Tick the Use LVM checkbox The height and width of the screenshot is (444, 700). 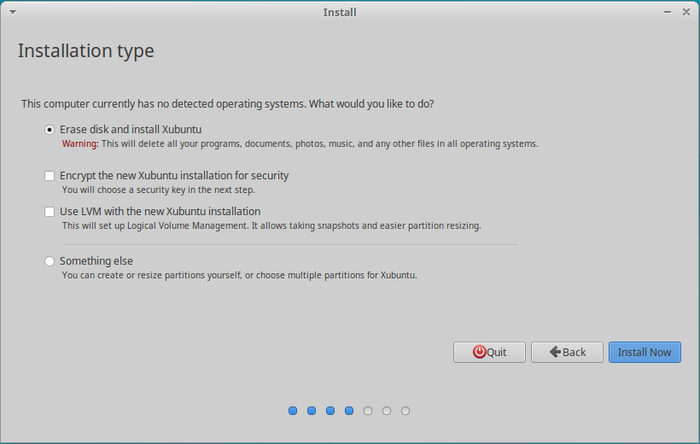point(50,212)
